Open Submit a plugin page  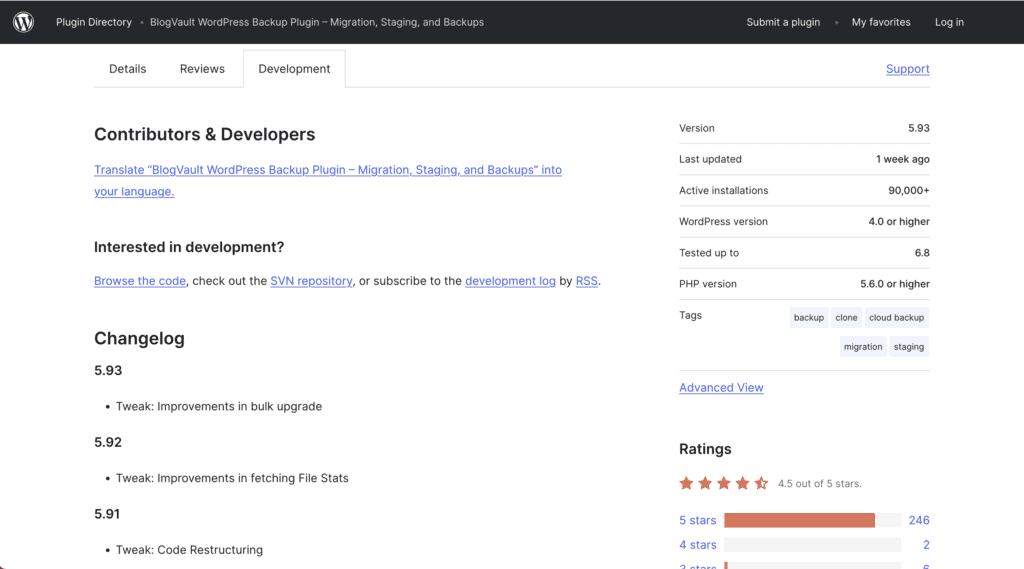point(783,22)
